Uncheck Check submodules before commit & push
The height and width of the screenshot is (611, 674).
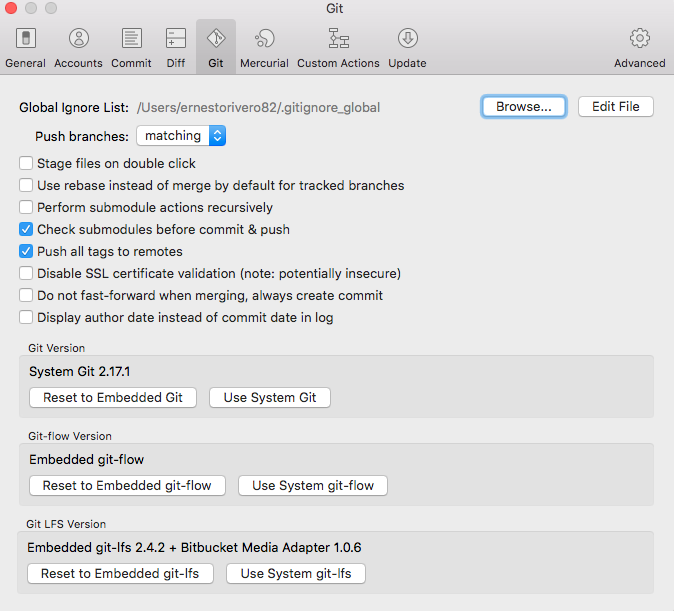point(26,229)
